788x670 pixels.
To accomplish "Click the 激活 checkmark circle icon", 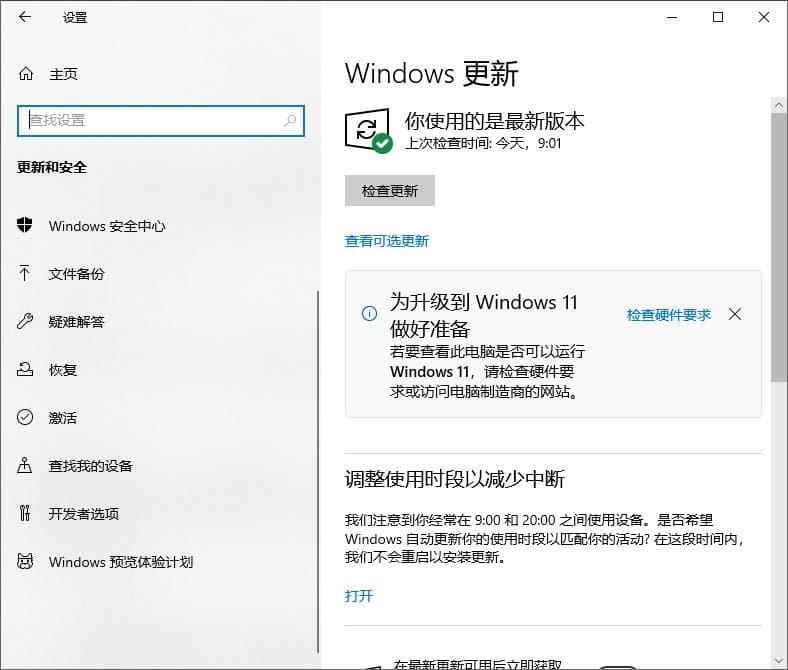I will point(25,417).
